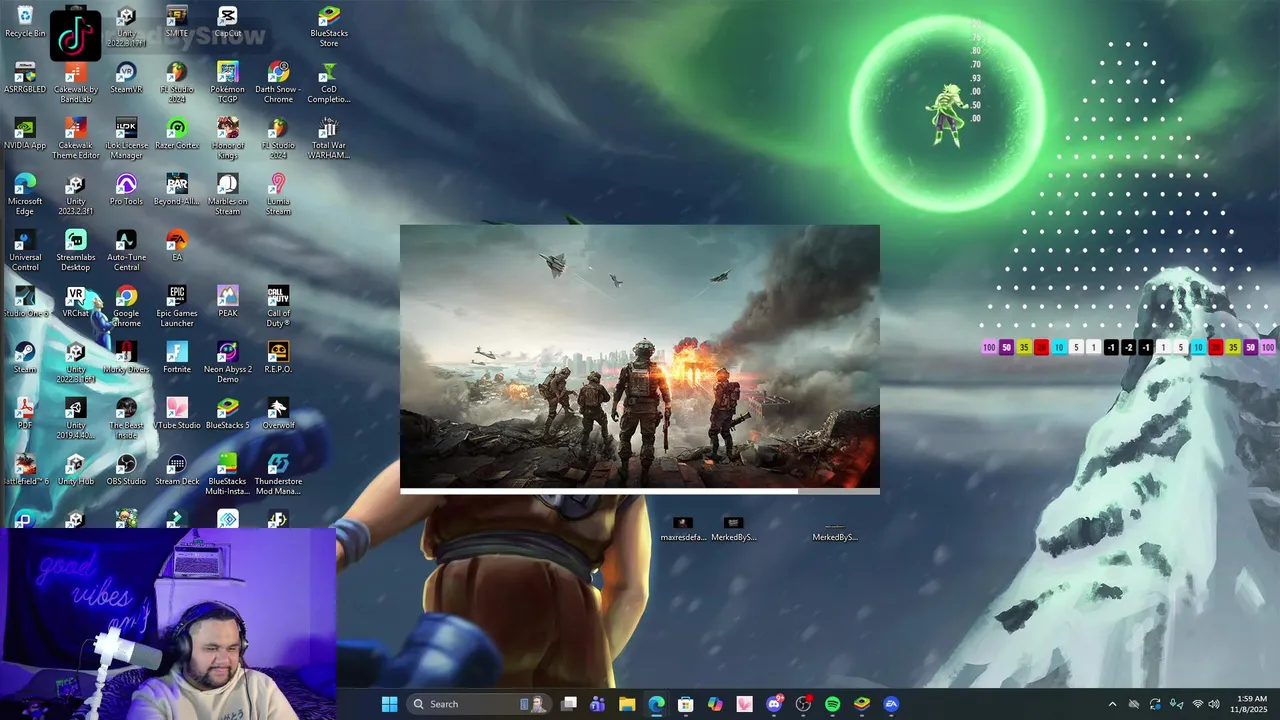
Task: Open Universal Control from the desktop
Action: pyautogui.click(x=25, y=251)
